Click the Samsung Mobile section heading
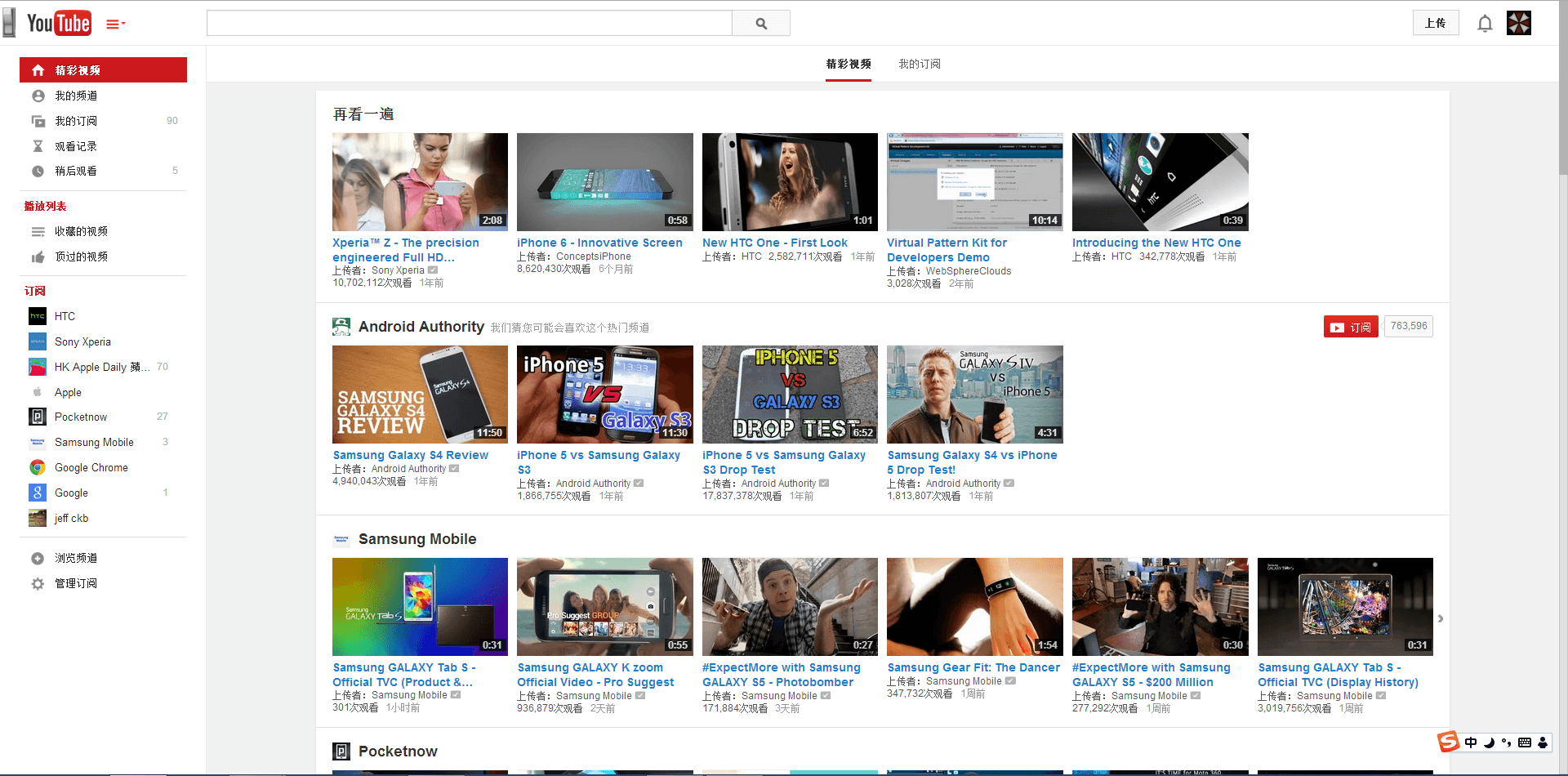This screenshot has width=1568, height=776. (417, 539)
